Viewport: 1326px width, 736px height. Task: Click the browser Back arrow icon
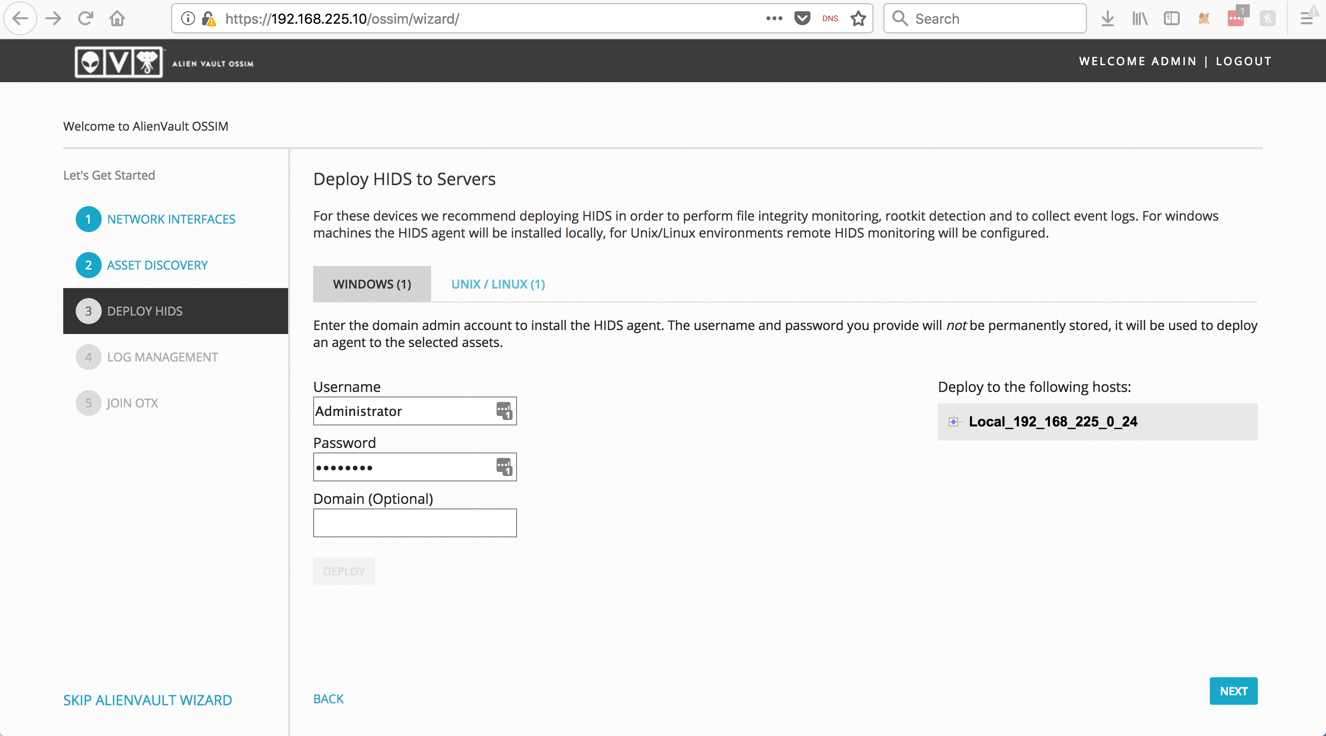20,18
